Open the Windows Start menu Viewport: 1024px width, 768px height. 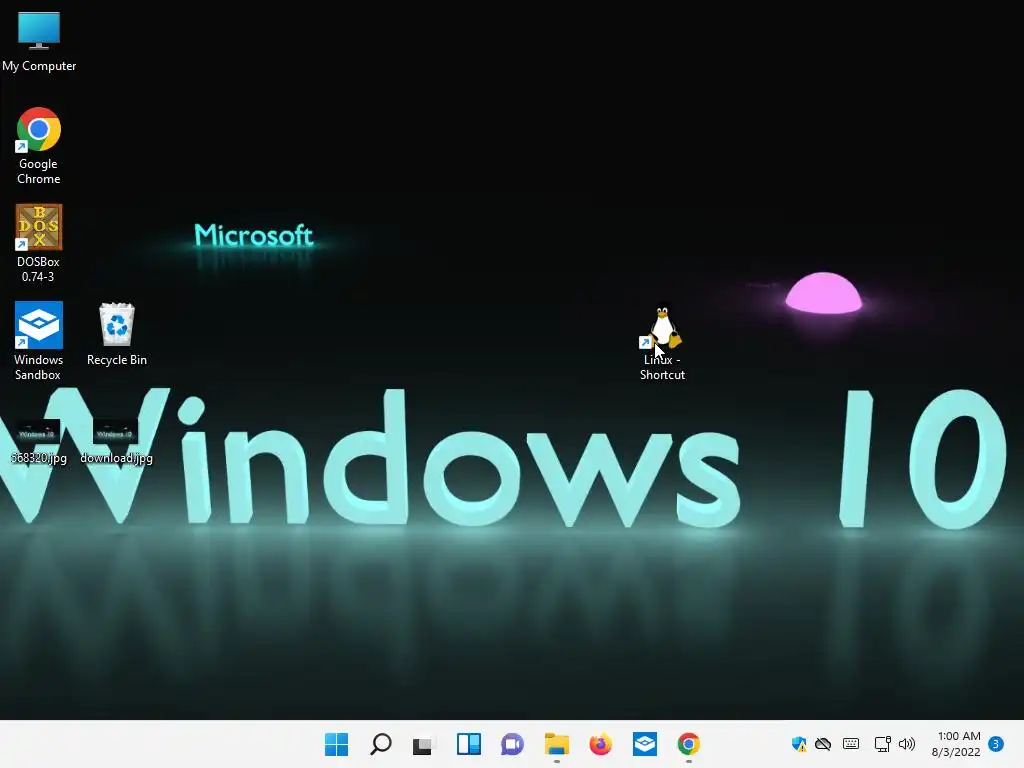click(x=337, y=744)
